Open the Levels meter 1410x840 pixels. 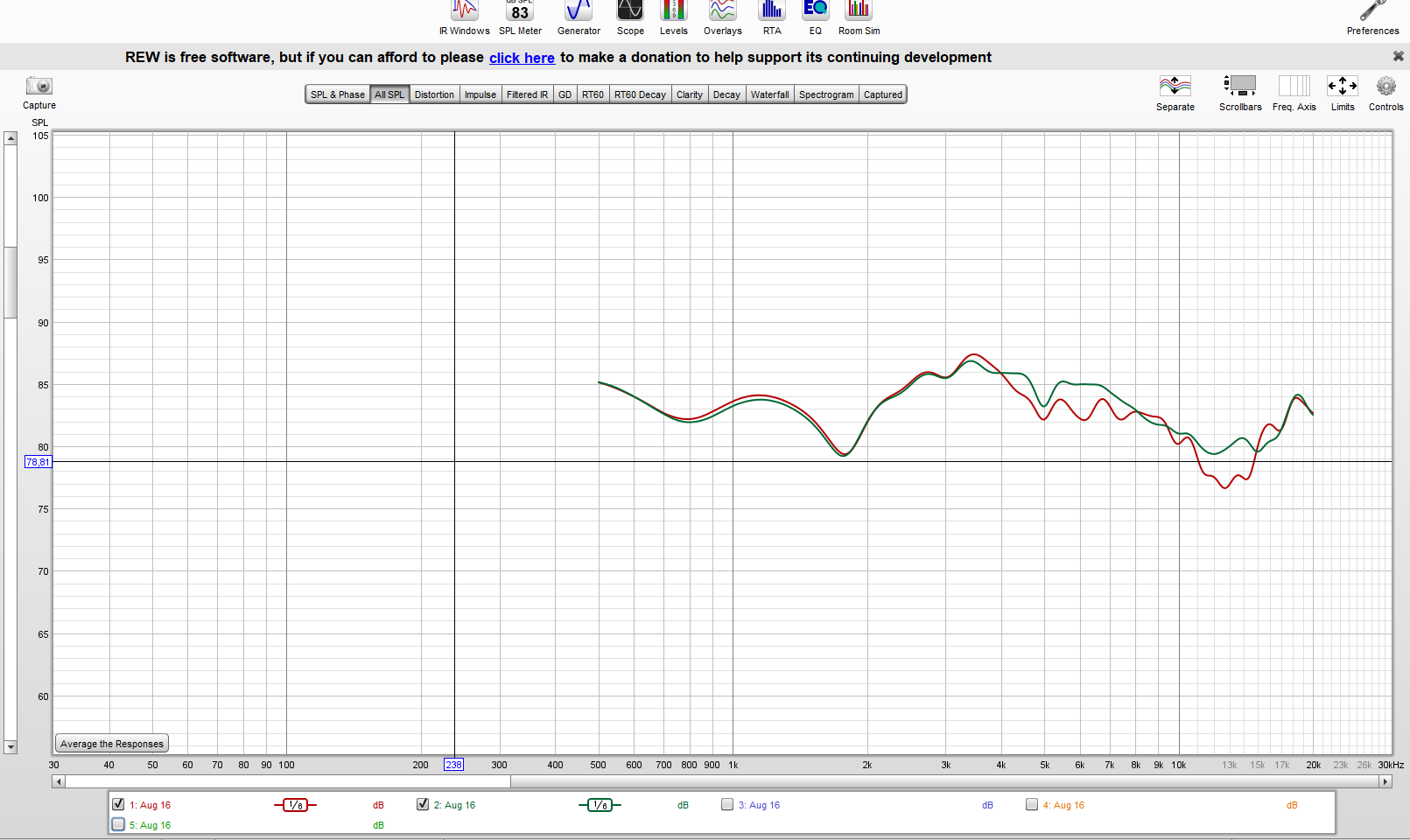coord(673,17)
